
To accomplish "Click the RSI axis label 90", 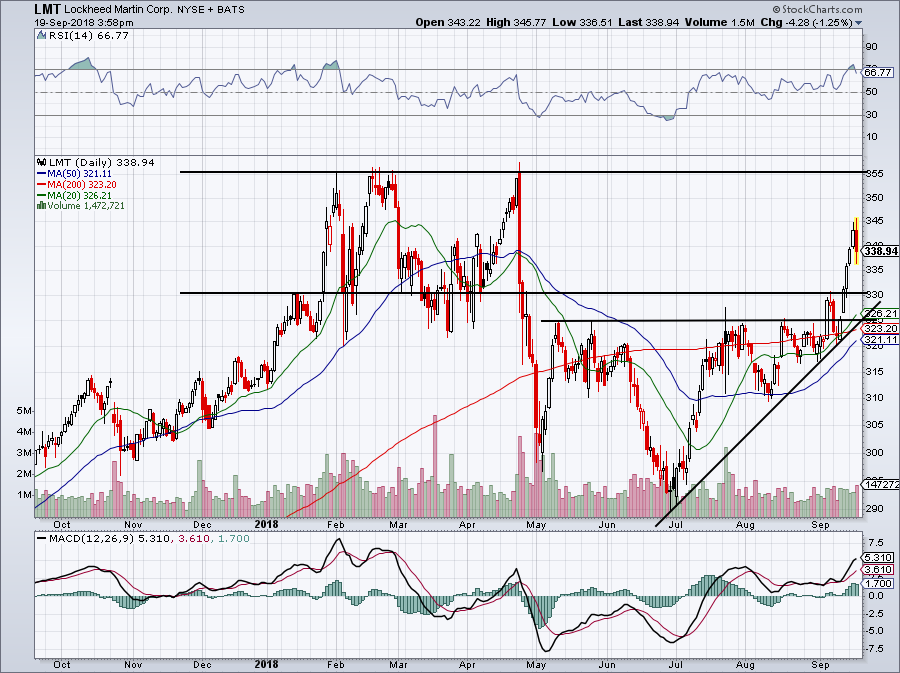I will [x=871, y=47].
